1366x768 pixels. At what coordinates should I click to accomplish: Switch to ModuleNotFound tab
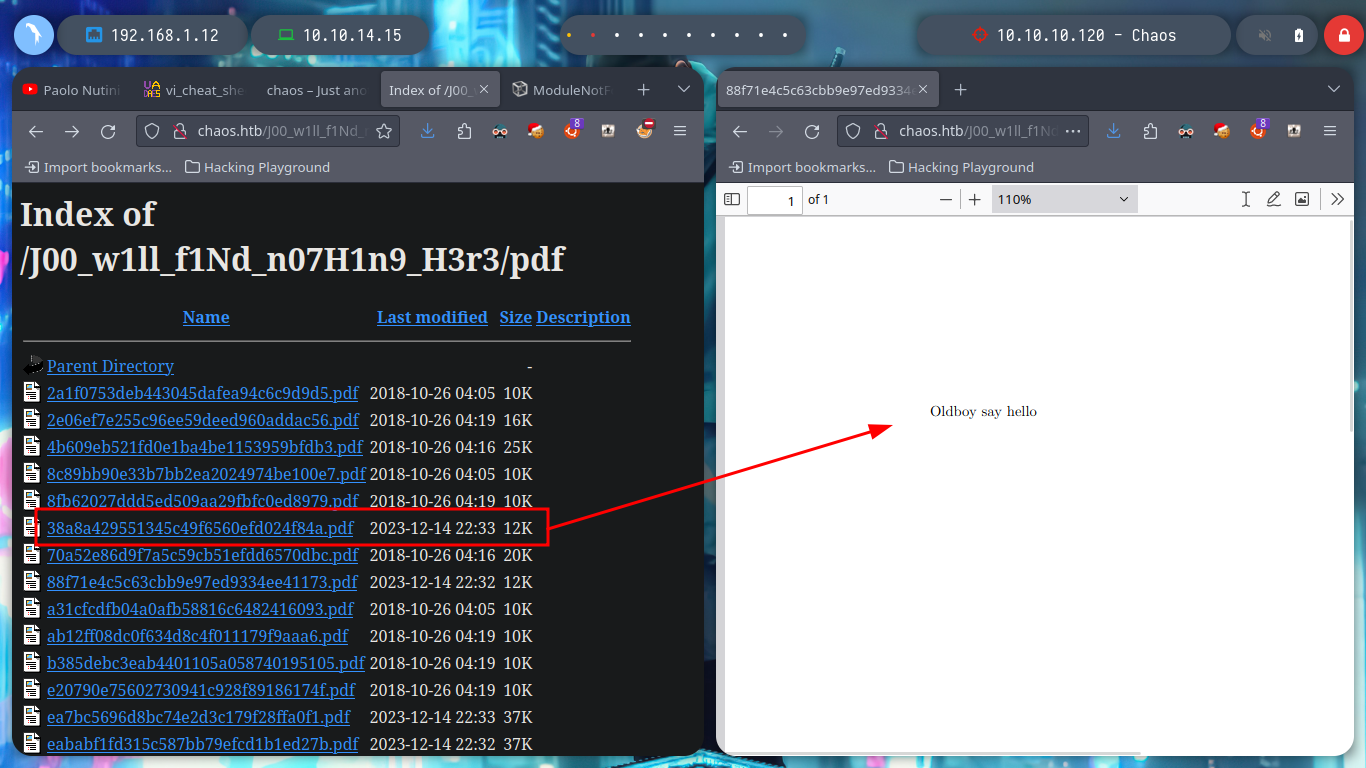click(x=562, y=90)
